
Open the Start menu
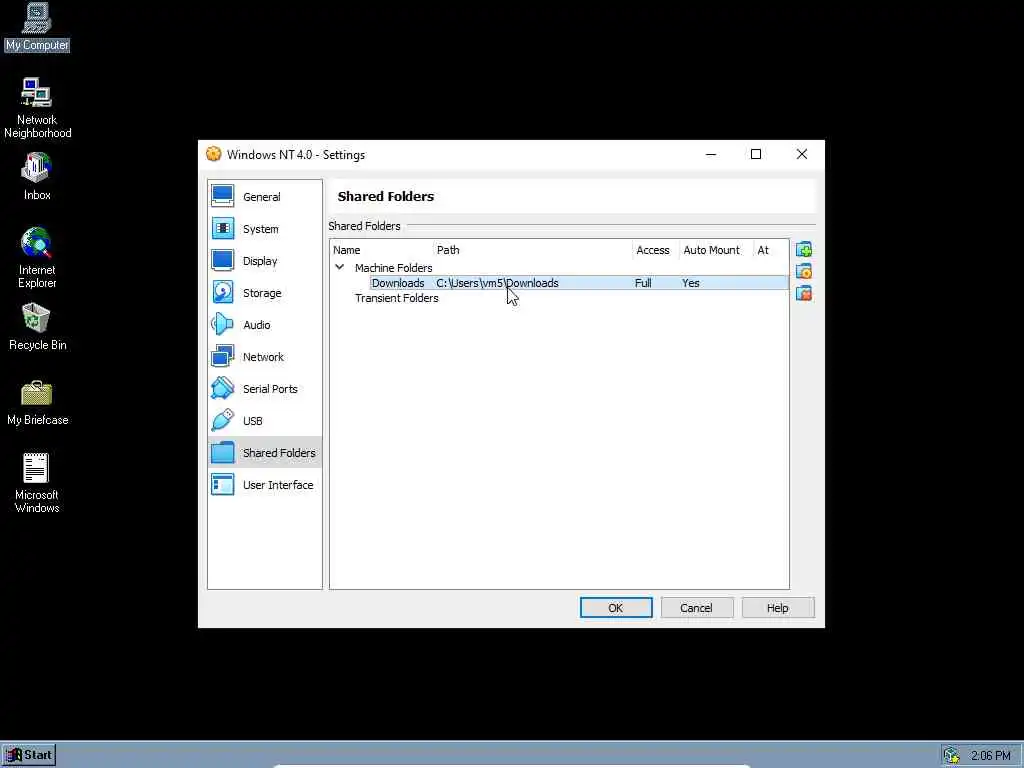click(x=29, y=755)
